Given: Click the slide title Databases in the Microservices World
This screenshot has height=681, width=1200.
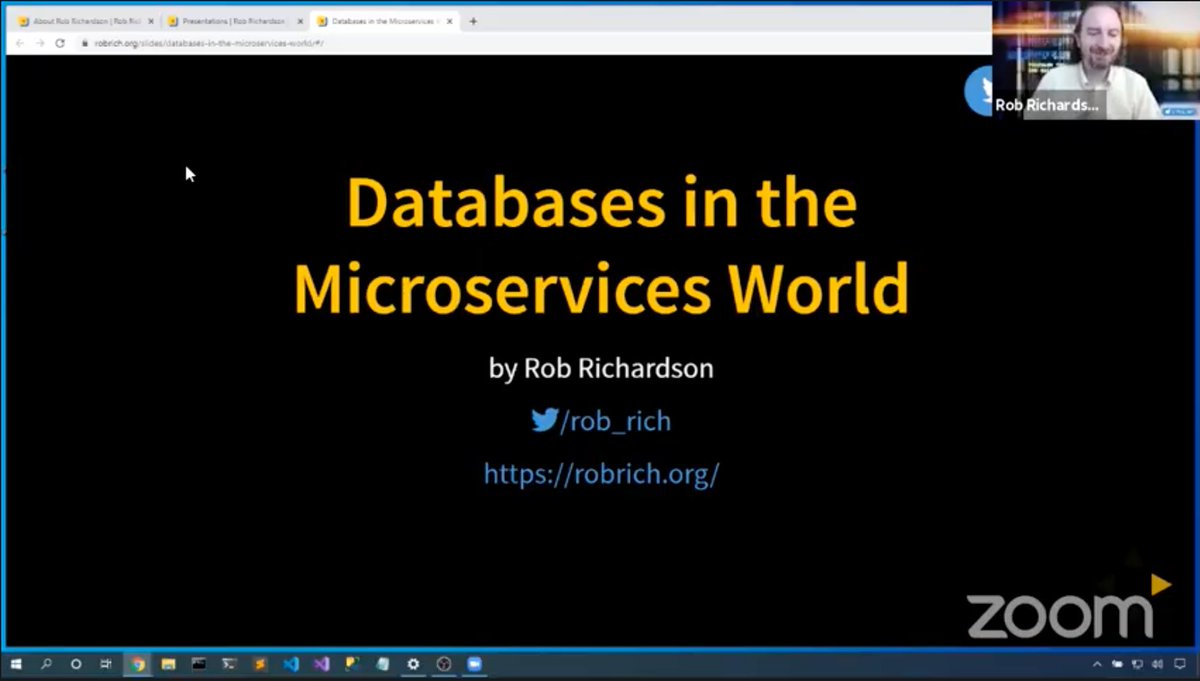Looking at the screenshot, I should pos(601,245).
